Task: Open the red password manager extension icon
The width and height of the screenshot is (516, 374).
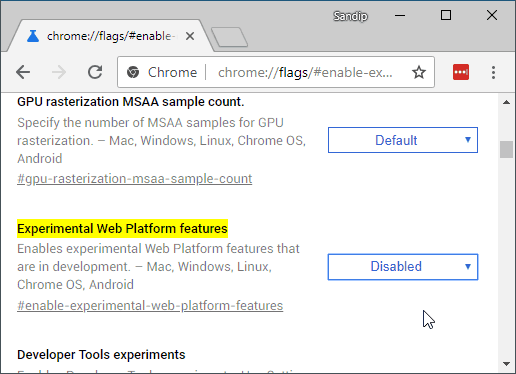Action: pos(461,72)
